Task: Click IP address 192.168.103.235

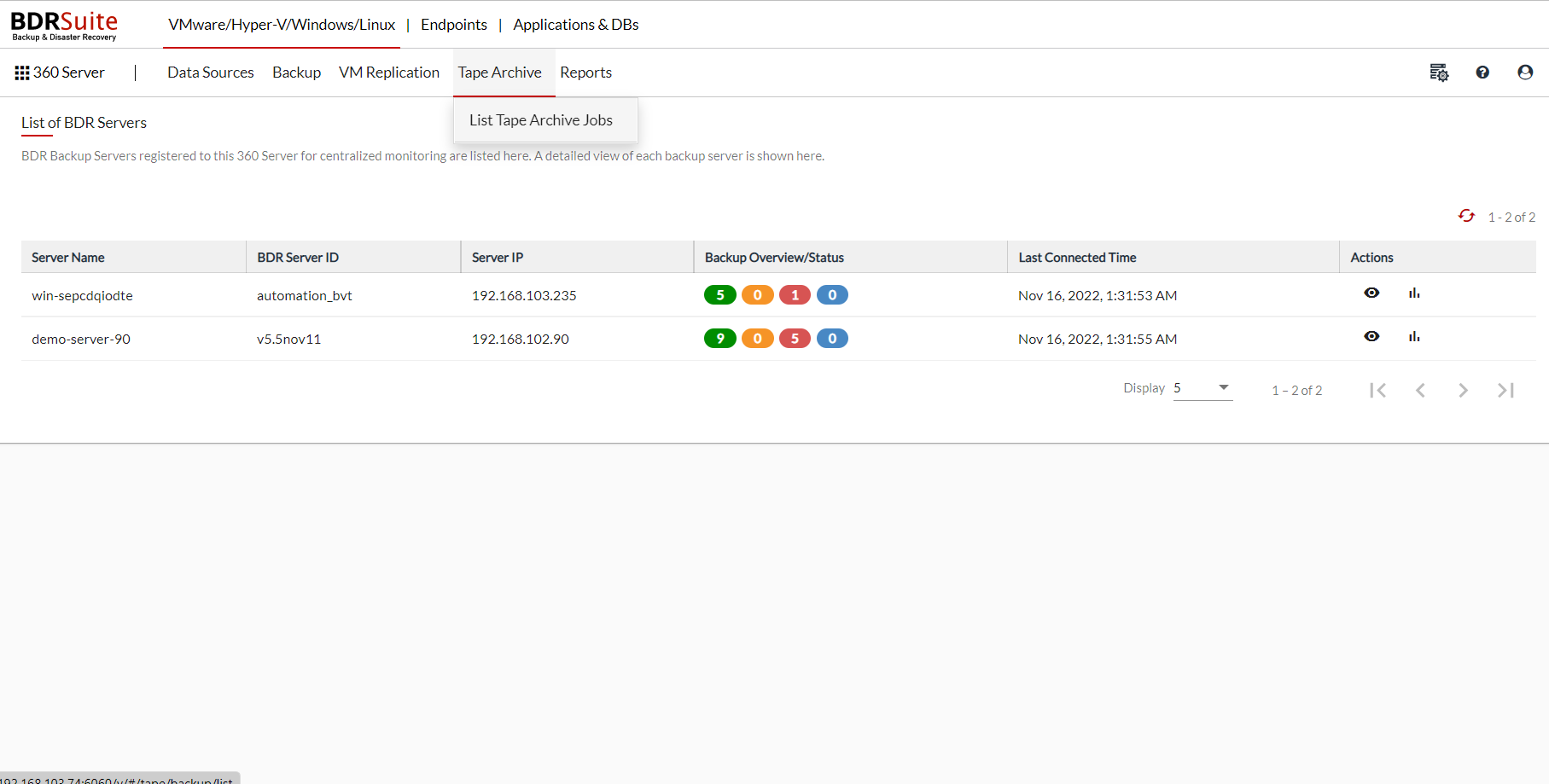Action: point(524,296)
